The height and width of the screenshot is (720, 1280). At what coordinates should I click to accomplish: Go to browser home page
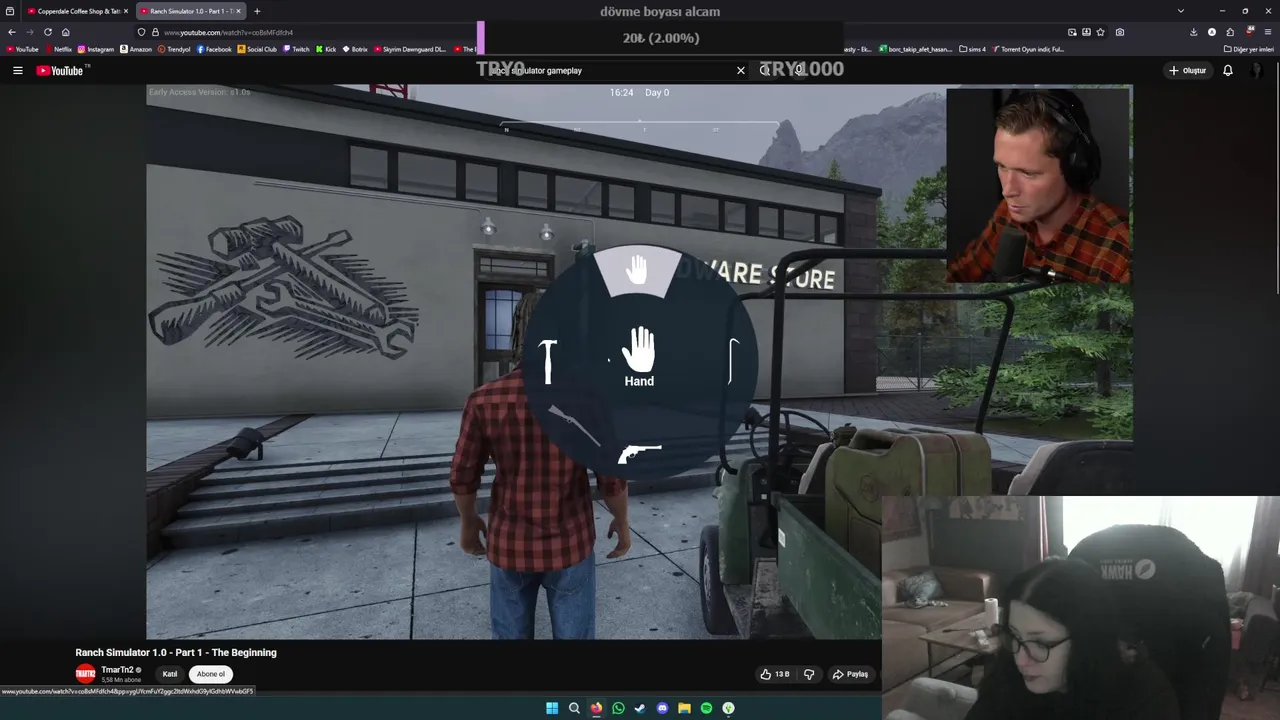pos(66,32)
